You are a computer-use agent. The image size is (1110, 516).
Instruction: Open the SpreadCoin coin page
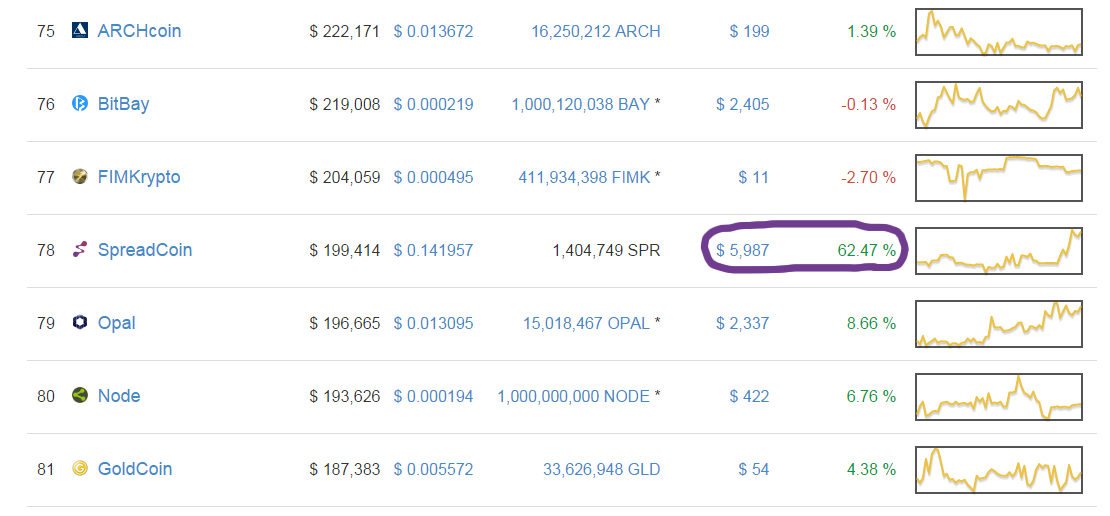point(144,250)
